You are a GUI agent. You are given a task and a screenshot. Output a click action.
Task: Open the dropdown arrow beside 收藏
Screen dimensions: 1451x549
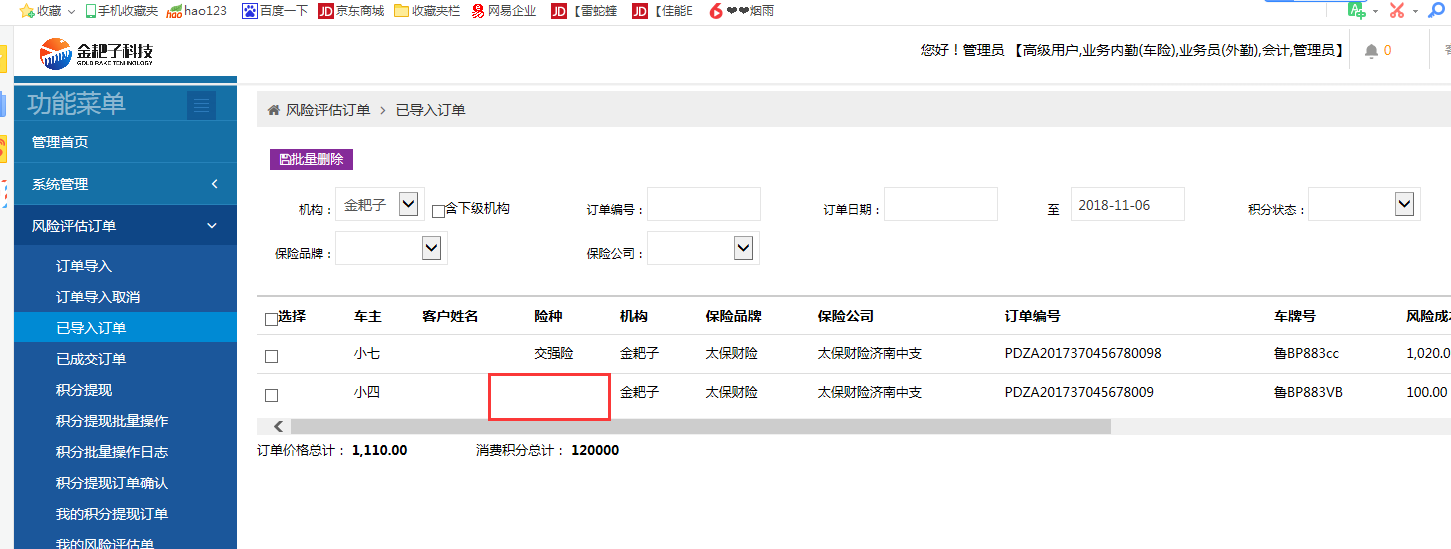tap(71, 12)
